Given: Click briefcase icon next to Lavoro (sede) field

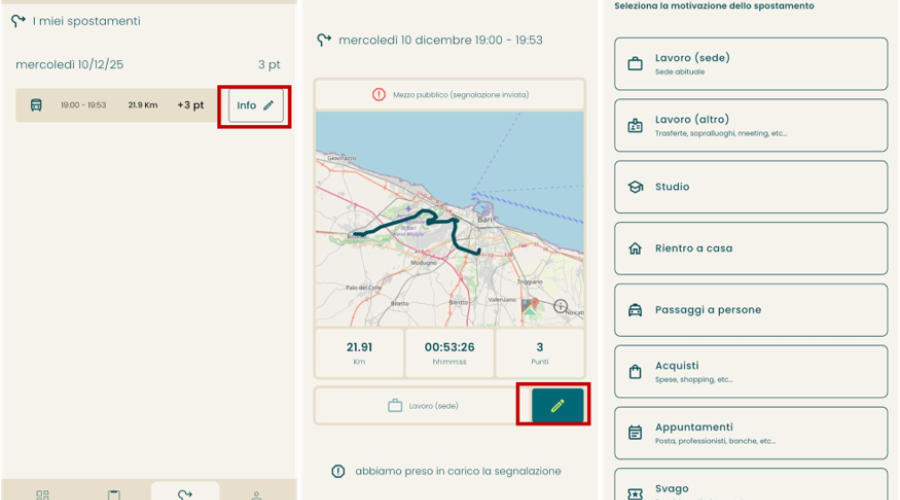Looking at the screenshot, I should click(x=395, y=406).
